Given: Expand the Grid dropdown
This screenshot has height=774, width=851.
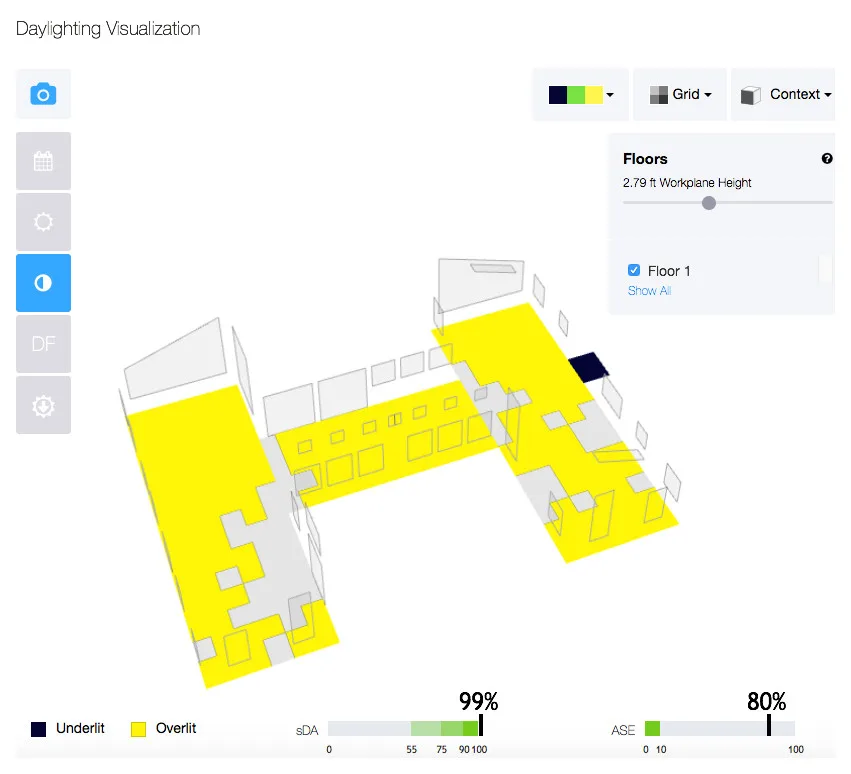Looking at the screenshot, I should [680, 94].
